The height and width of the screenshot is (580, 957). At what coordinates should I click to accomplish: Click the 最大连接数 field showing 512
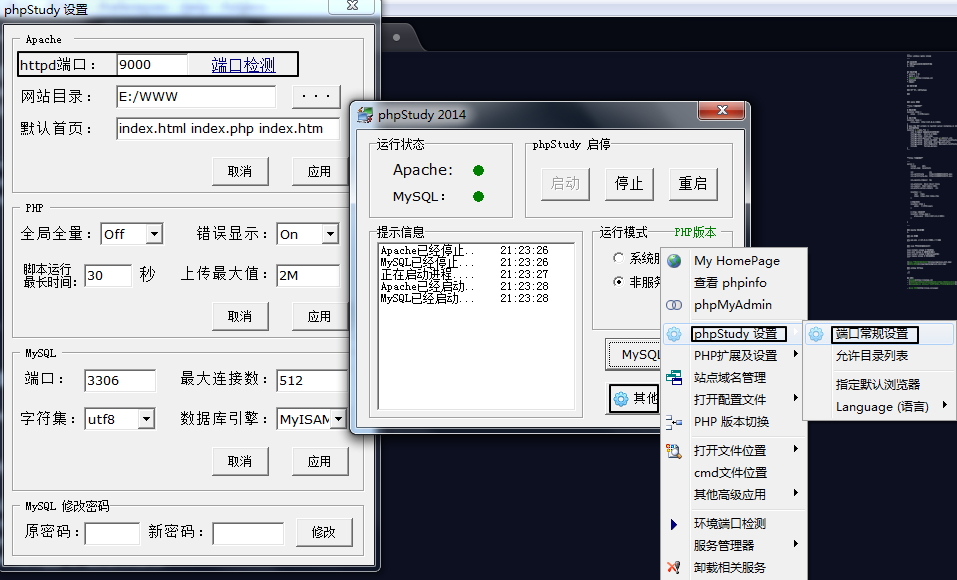point(312,380)
